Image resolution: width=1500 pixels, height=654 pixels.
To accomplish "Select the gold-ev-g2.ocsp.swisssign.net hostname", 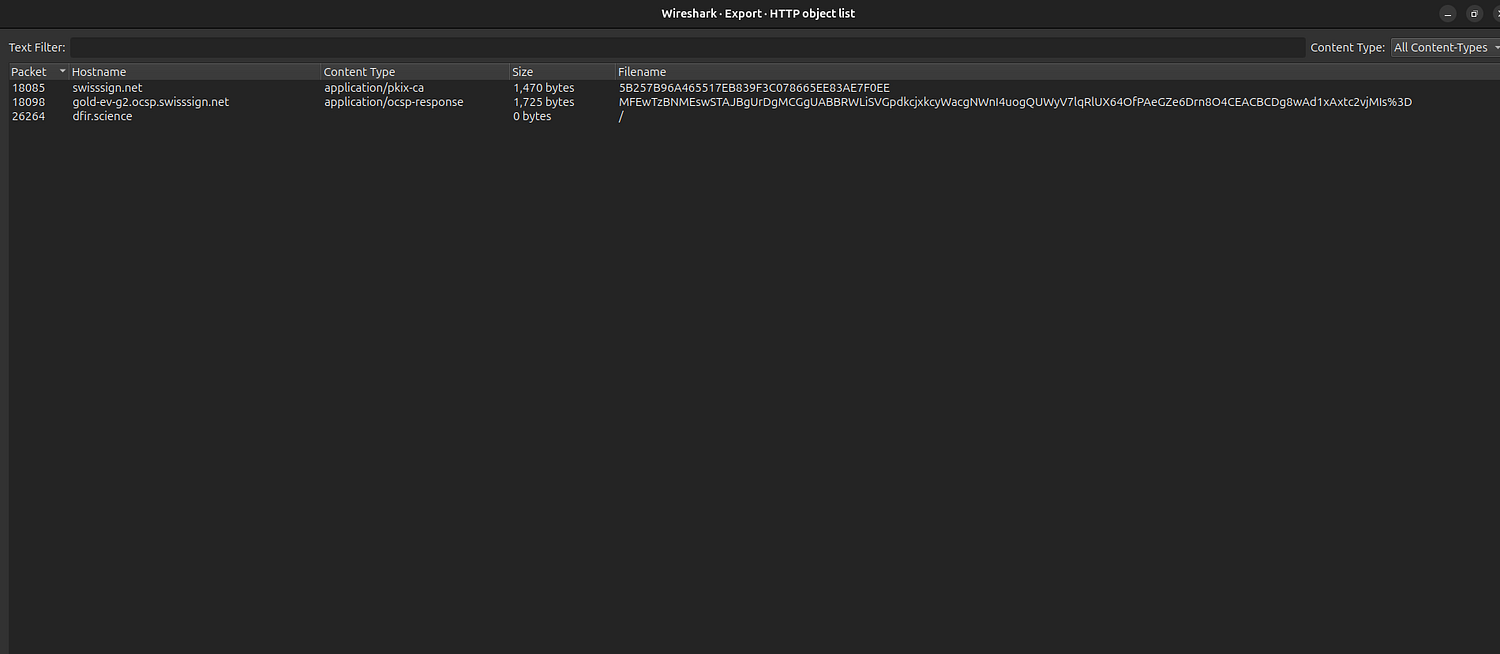I will (x=150, y=102).
